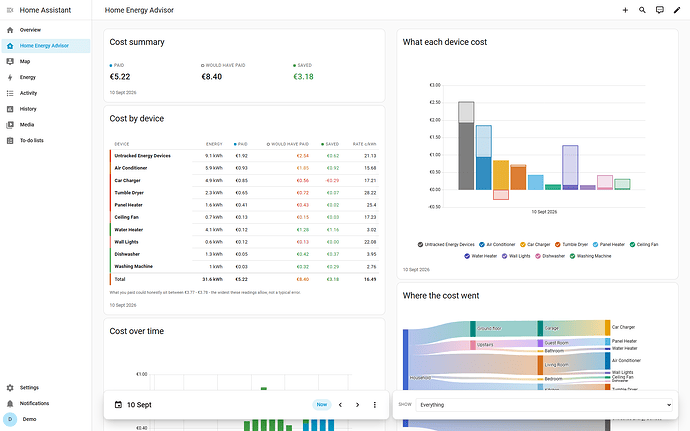Image resolution: width=690 pixels, height=431 pixels.
Task: Click the calendar icon beside 10 Sept
Action: (x=118, y=405)
